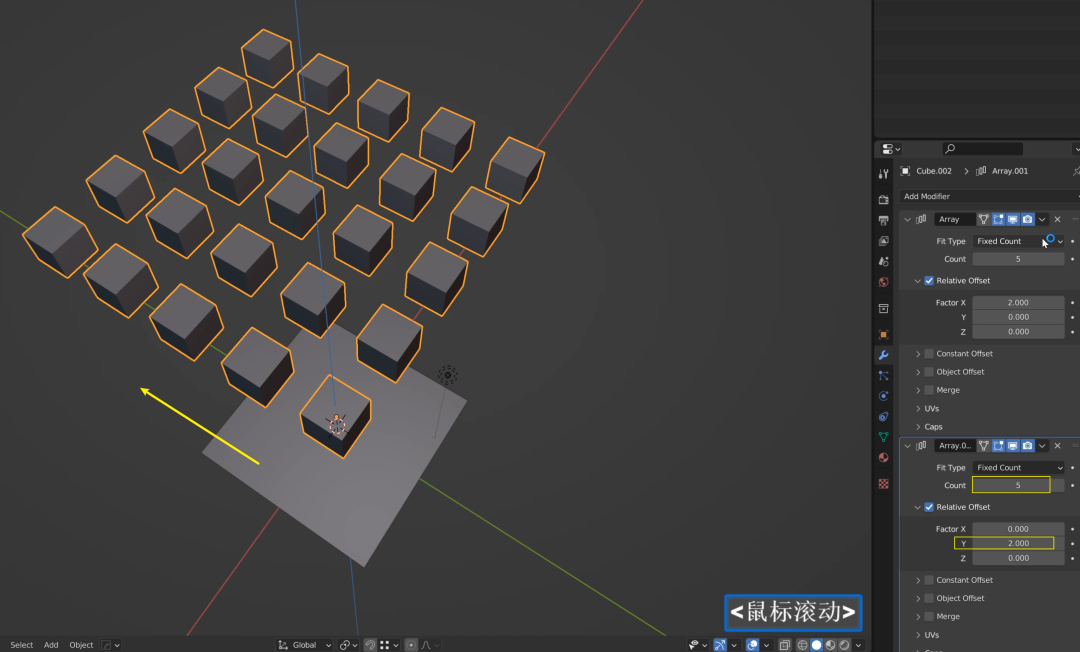Image resolution: width=1080 pixels, height=652 pixels.
Task: Open Fit Type dropdown of Array modifier
Action: point(1018,241)
